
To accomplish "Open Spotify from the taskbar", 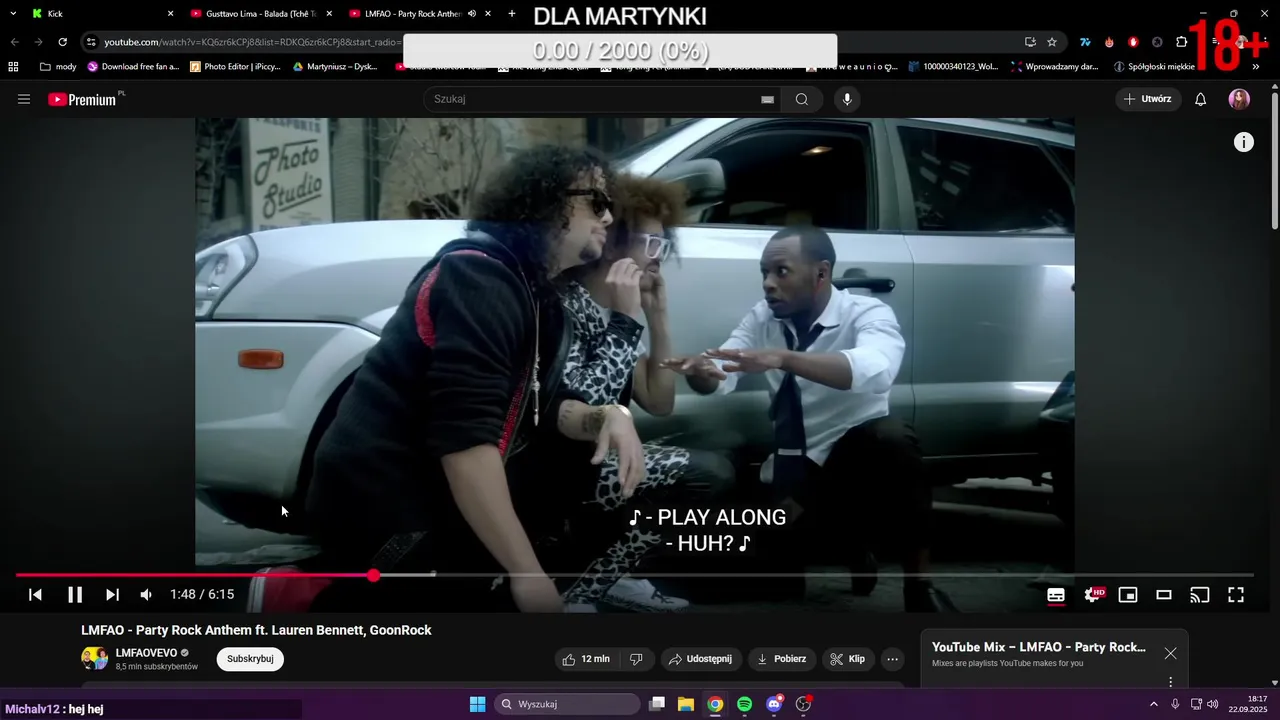I will [x=744, y=704].
